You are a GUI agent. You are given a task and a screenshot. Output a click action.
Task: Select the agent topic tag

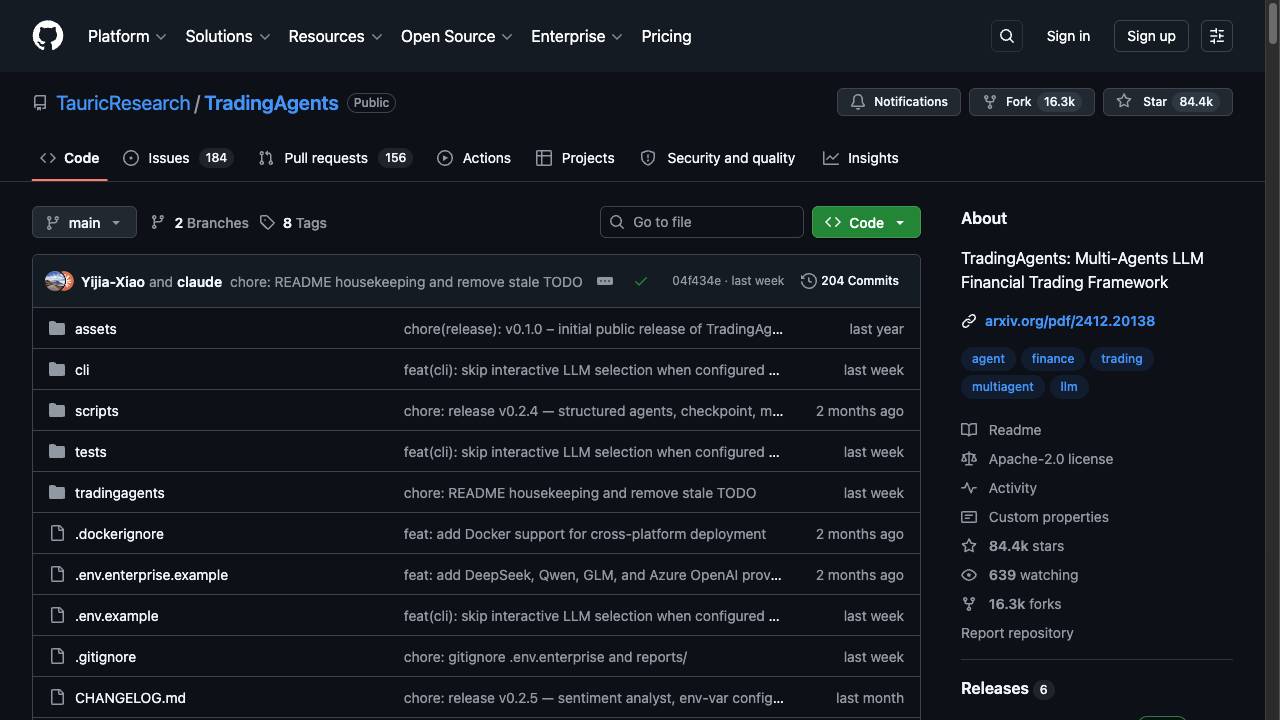pyautogui.click(x=988, y=359)
